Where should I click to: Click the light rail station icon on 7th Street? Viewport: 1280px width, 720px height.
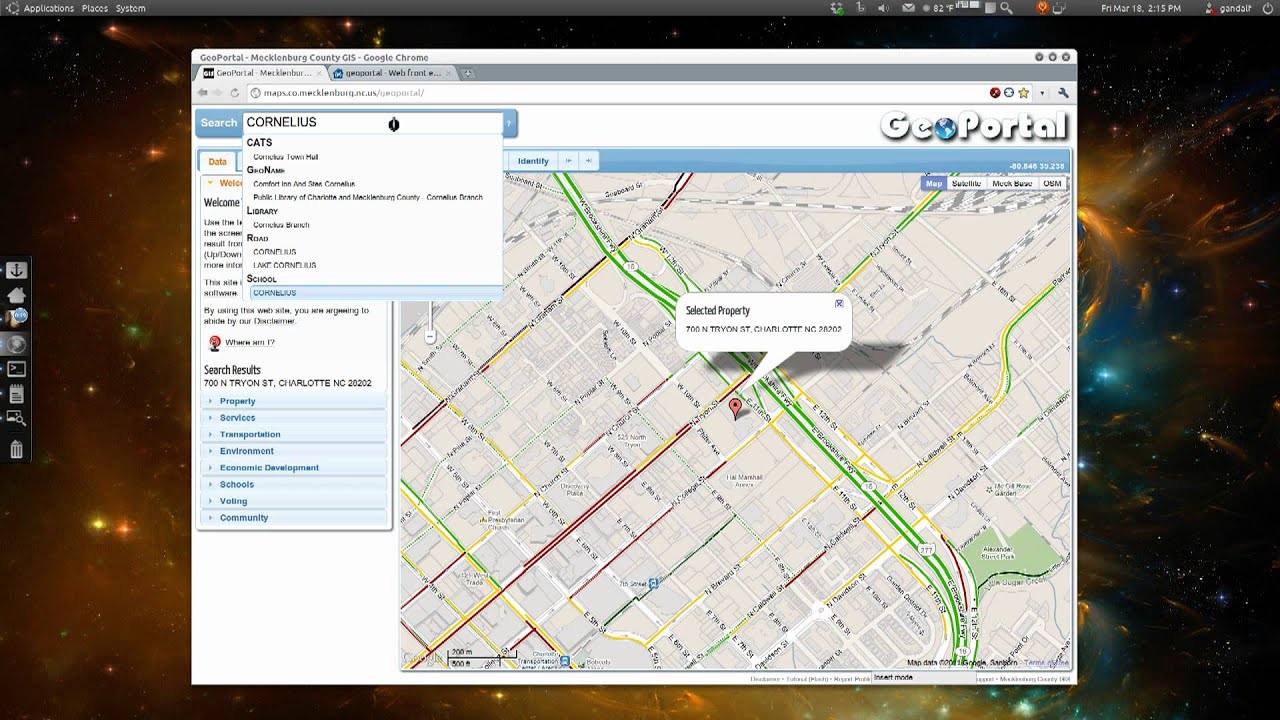pyautogui.click(x=653, y=583)
